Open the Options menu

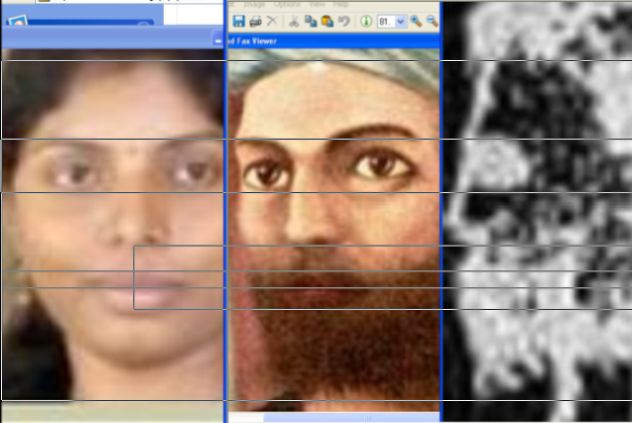[287, 4]
